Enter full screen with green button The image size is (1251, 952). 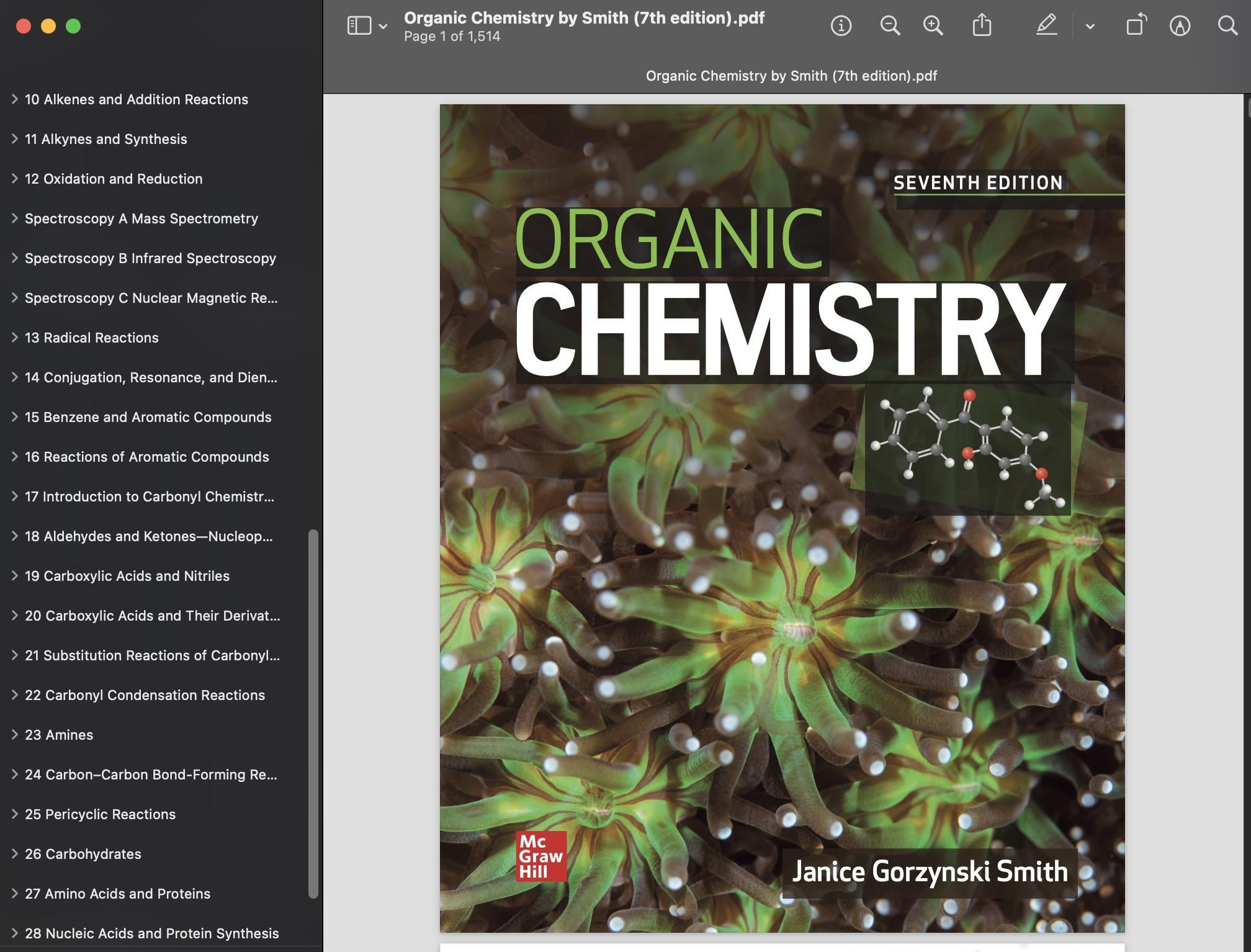click(73, 26)
